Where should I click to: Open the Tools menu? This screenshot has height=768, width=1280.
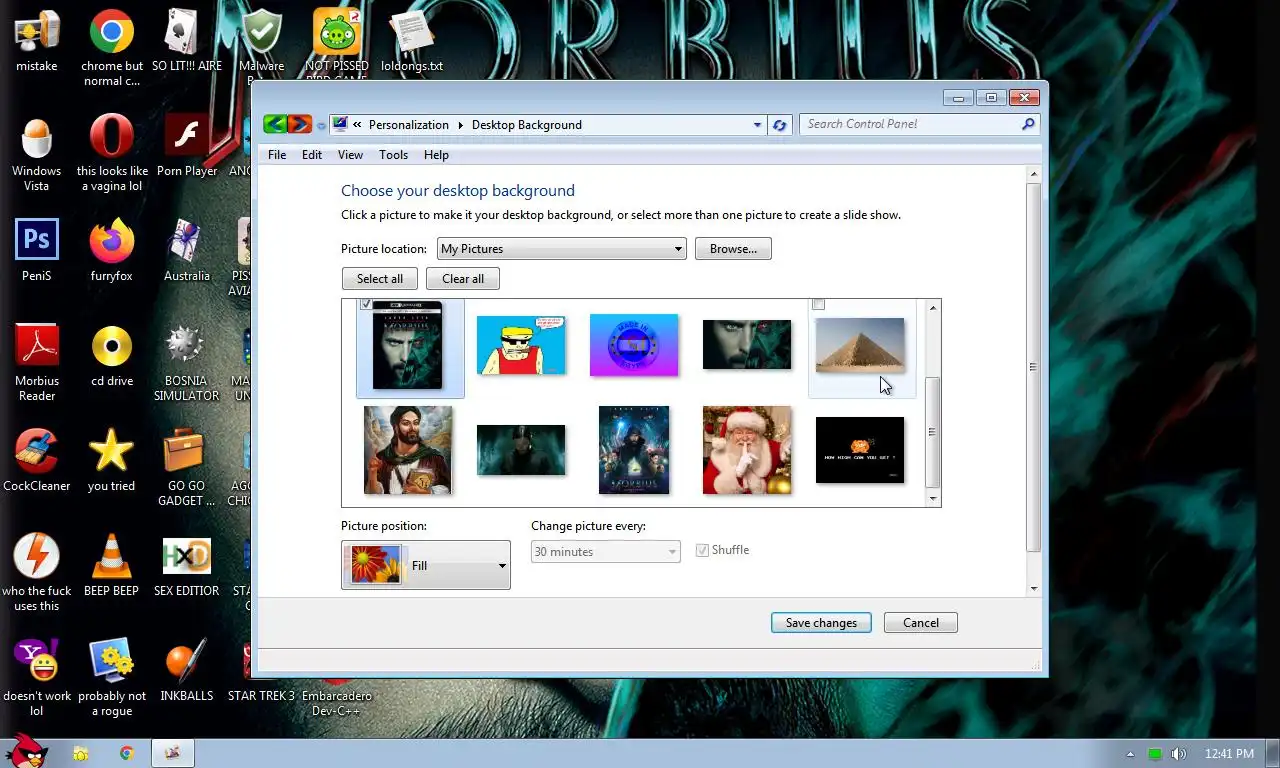393,155
